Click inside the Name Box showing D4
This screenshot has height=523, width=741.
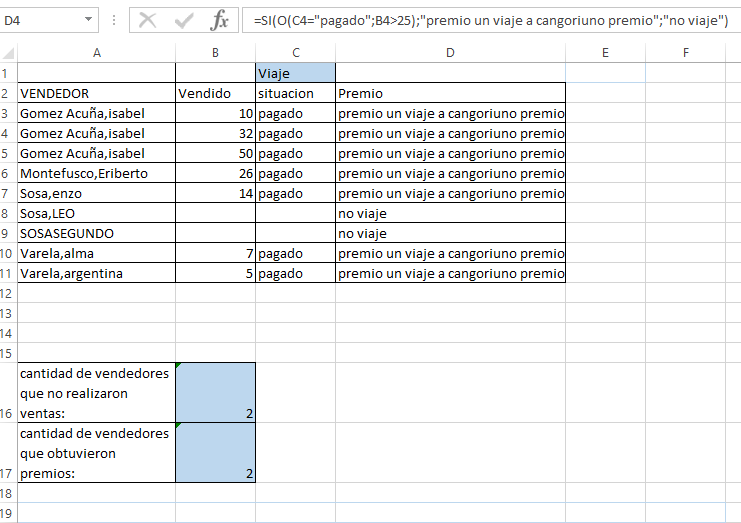point(40,19)
